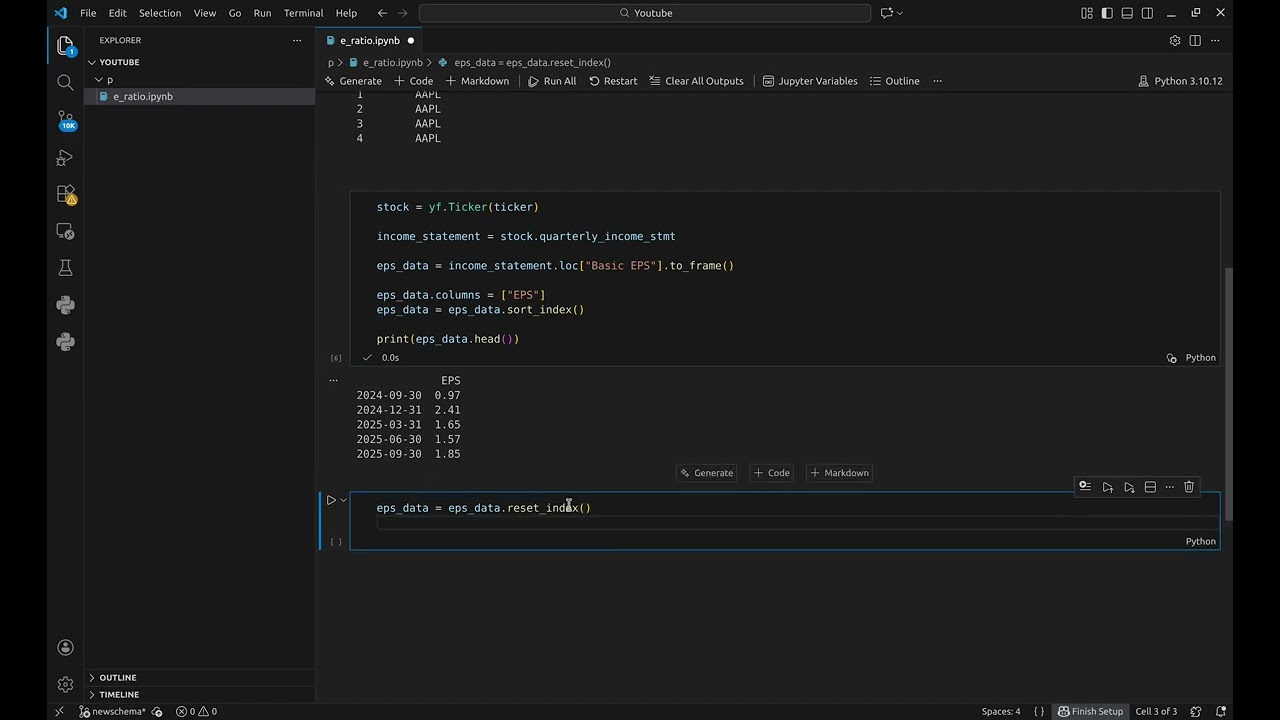Click Finish Setup in the status bar
This screenshot has width=1280, height=720.
(x=1090, y=711)
